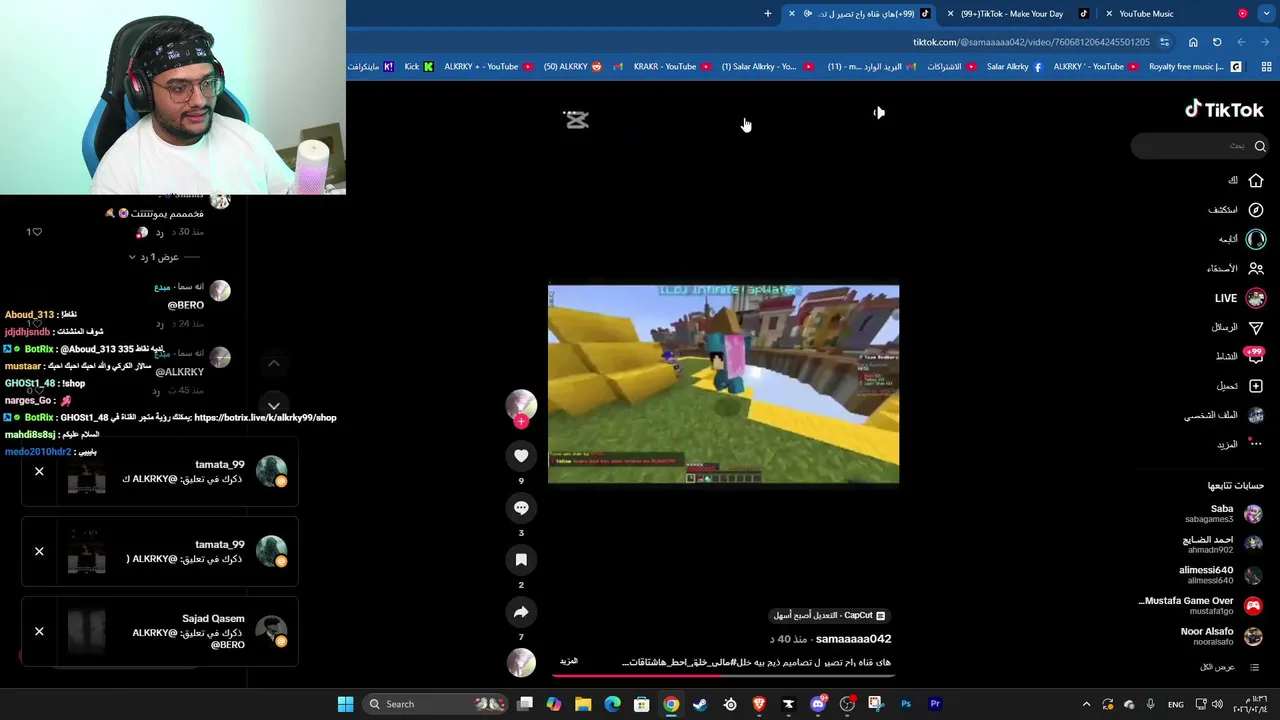Open the video comments bubble icon
1280x720 pixels.
click(521, 508)
